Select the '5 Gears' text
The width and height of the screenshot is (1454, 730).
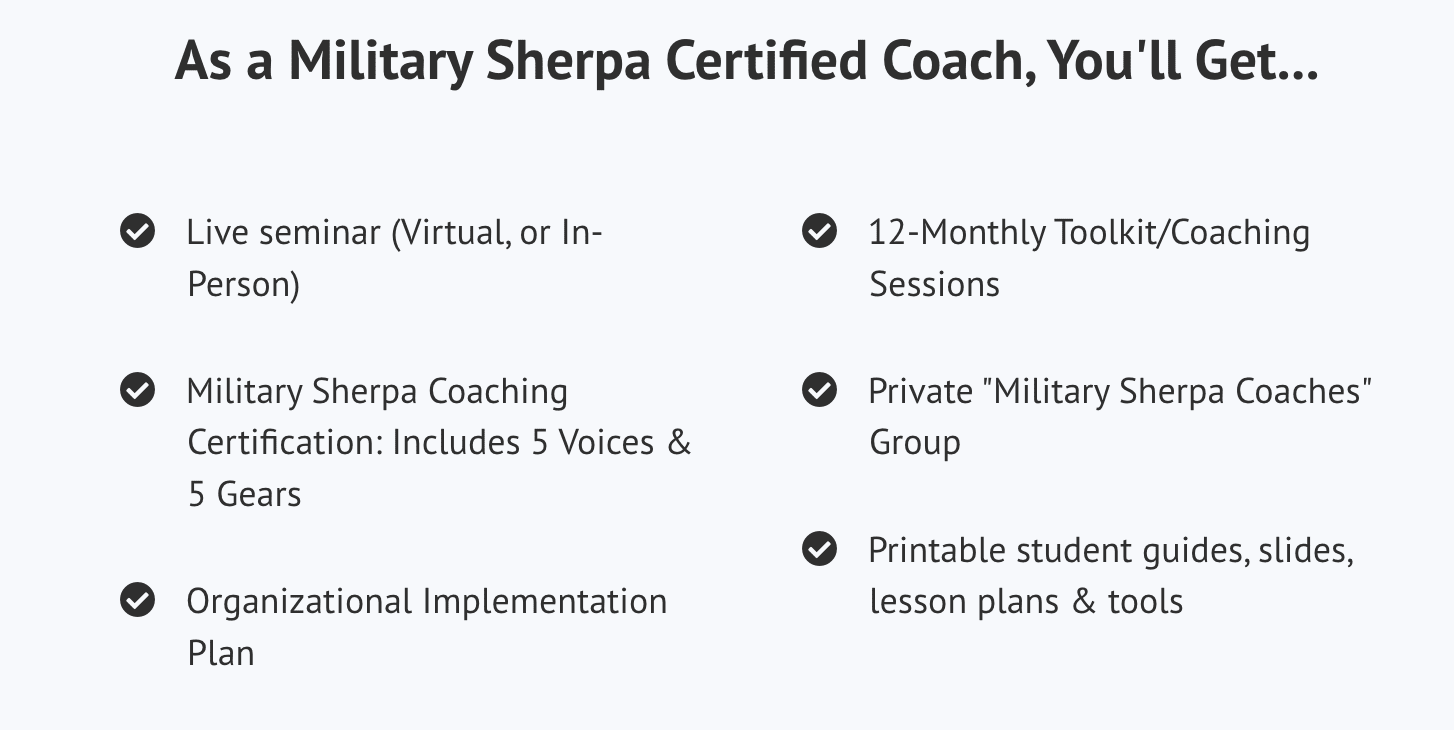[x=244, y=495]
